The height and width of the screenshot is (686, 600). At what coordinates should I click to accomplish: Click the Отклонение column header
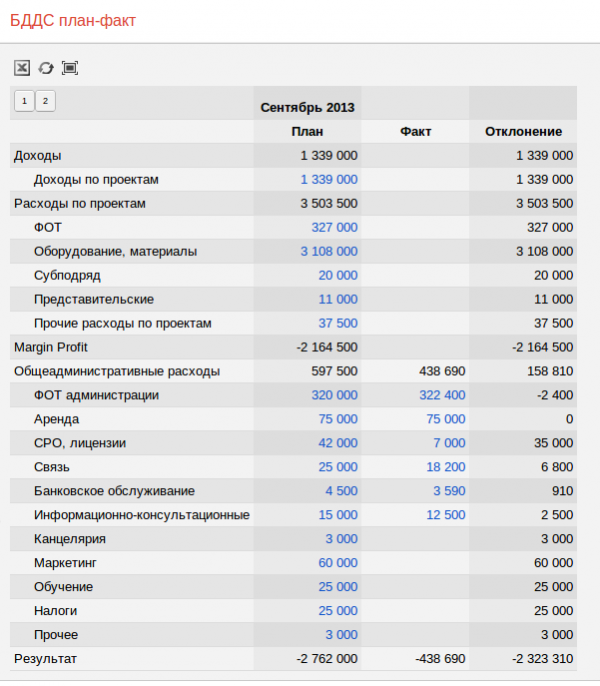(523, 132)
